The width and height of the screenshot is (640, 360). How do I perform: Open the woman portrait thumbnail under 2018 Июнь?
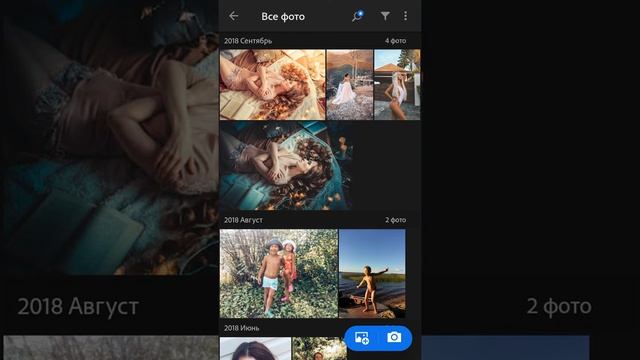coord(256,349)
